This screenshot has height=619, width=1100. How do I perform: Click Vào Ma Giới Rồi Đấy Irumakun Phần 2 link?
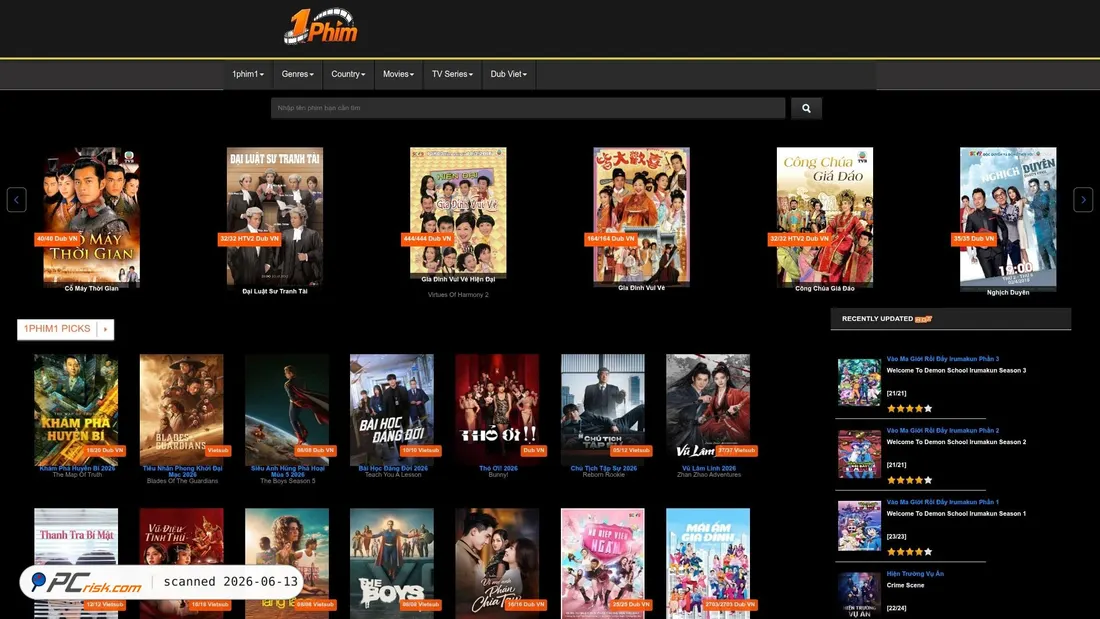pos(942,430)
